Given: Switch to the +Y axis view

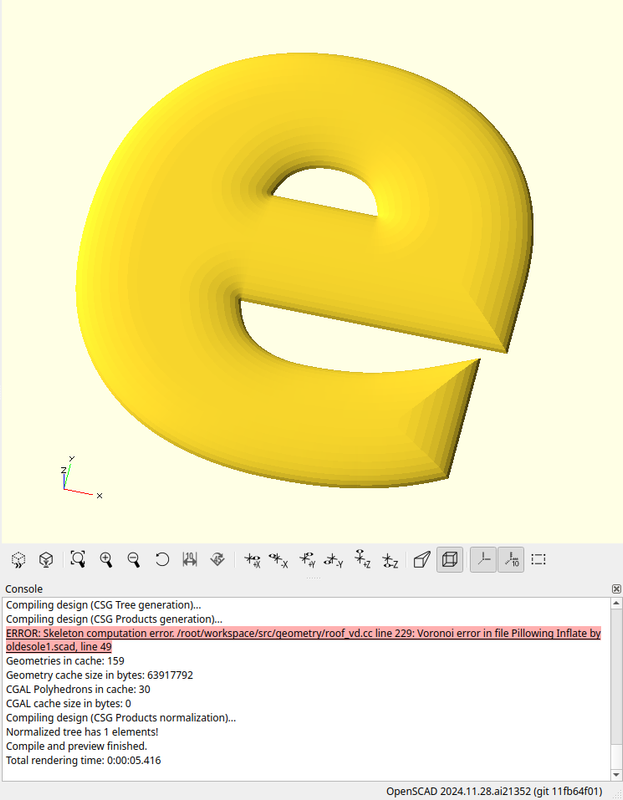Looking at the screenshot, I should click(307, 560).
